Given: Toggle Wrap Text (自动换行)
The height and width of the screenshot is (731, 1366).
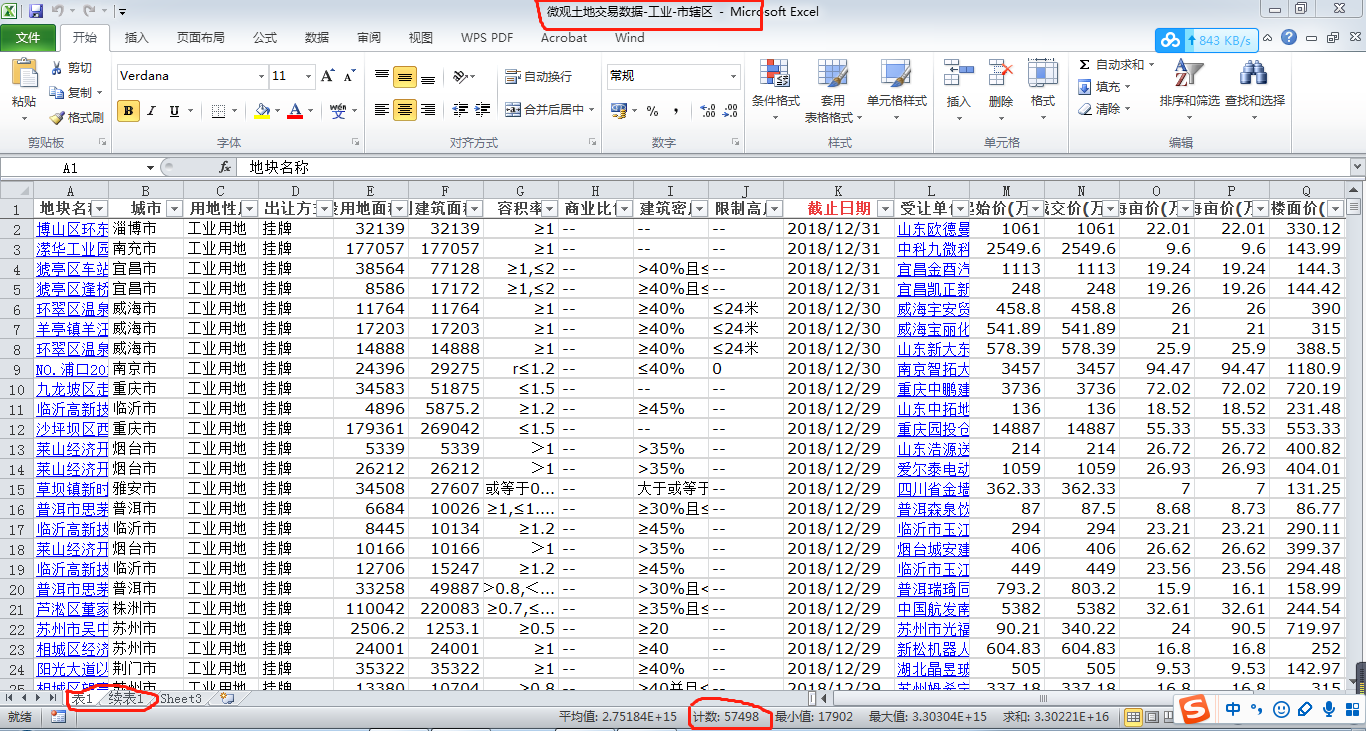Looking at the screenshot, I should pyautogui.click(x=538, y=77).
